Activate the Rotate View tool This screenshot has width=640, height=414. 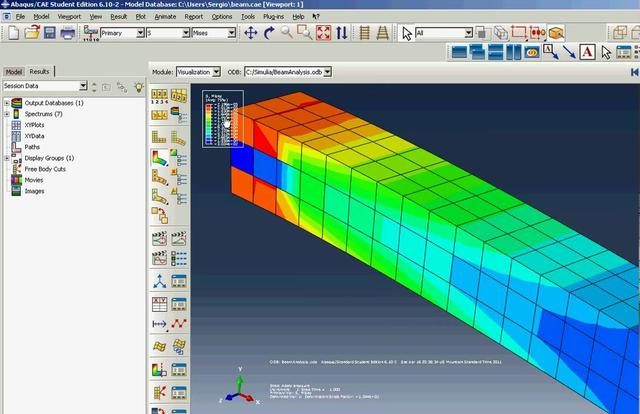(269, 33)
